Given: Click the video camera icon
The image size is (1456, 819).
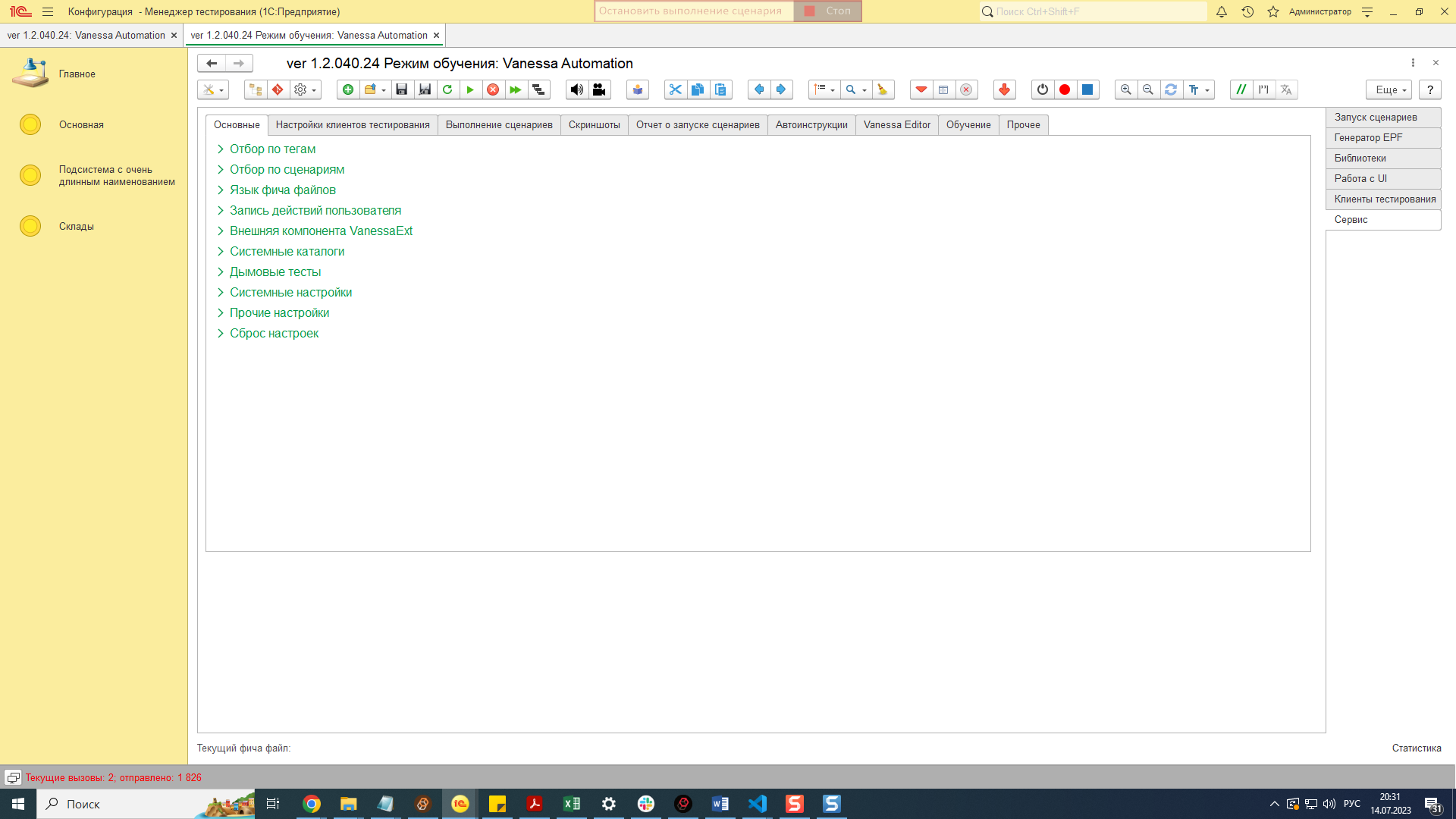Looking at the screenshot, I should 599,89.
